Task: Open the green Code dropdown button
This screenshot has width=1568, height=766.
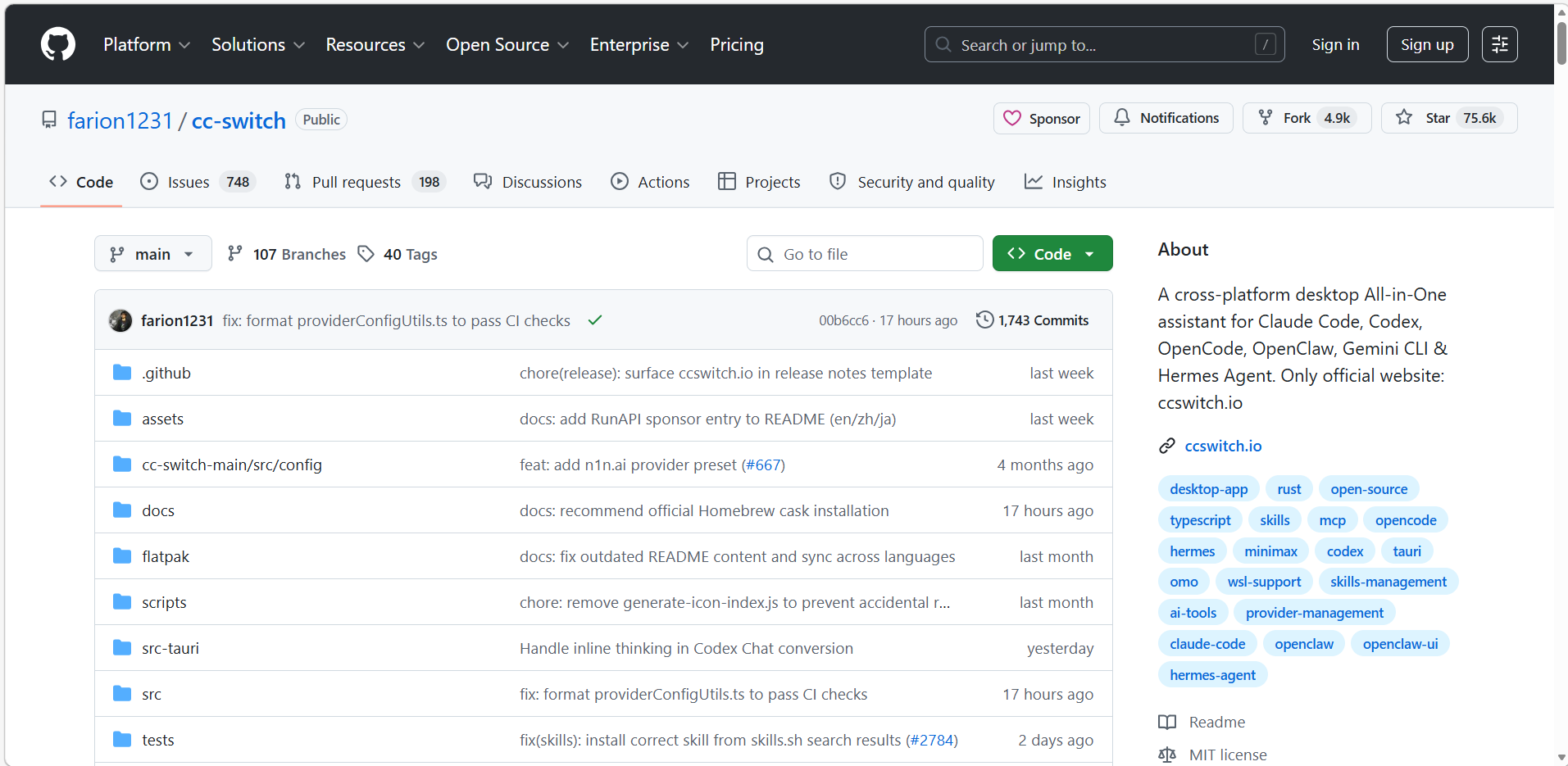Action: (x=1052, y=254)
